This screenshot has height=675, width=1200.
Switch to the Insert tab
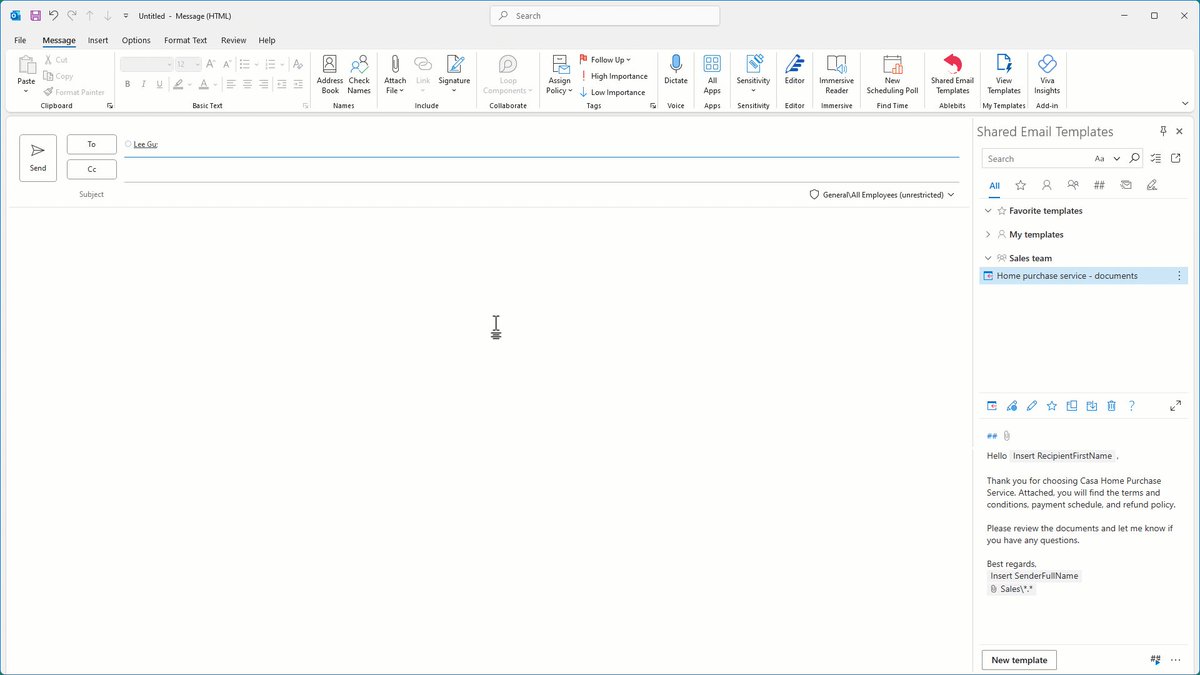98,40
